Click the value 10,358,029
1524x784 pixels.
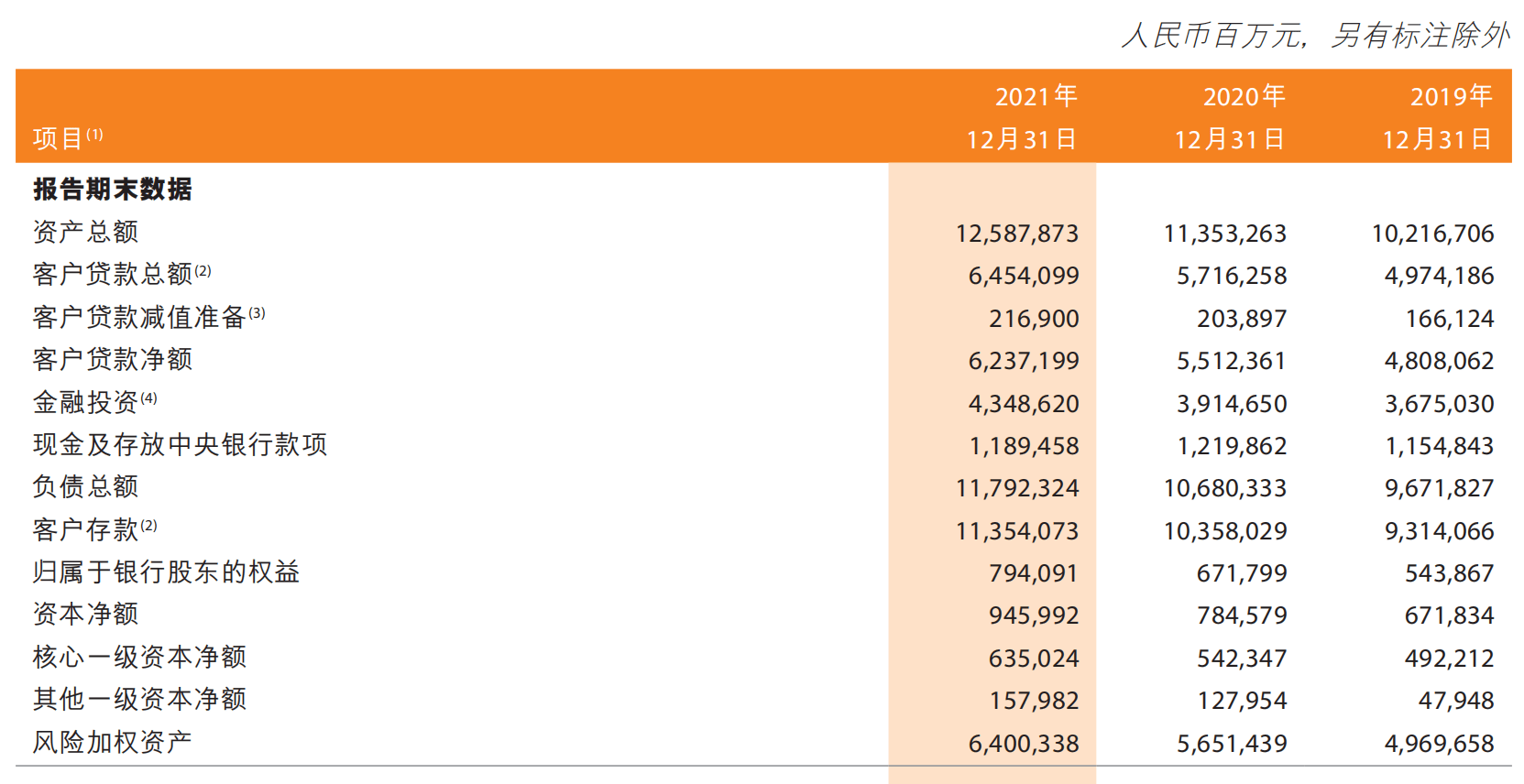1225,531
